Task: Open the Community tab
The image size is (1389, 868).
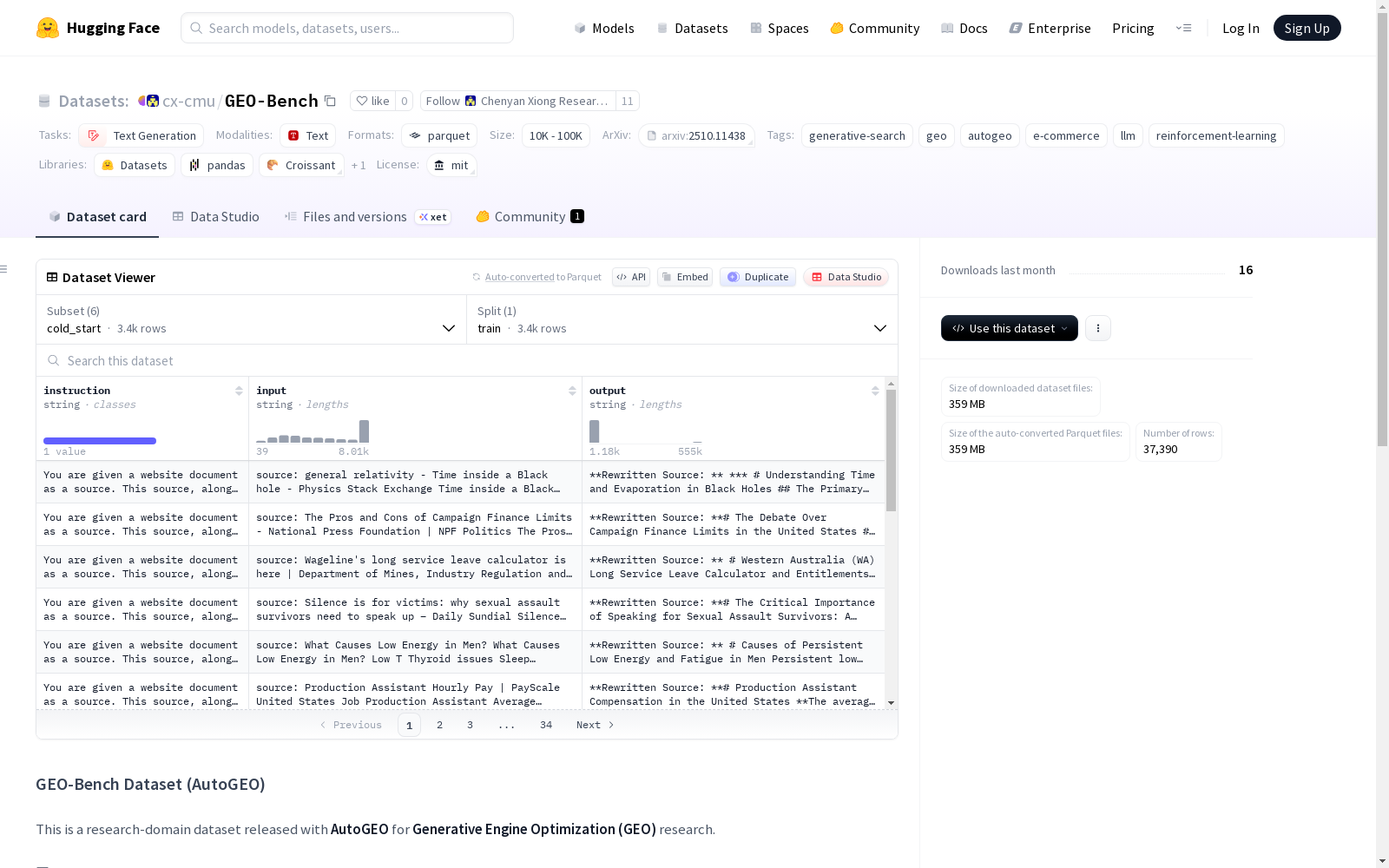Action: click(530, 217)
